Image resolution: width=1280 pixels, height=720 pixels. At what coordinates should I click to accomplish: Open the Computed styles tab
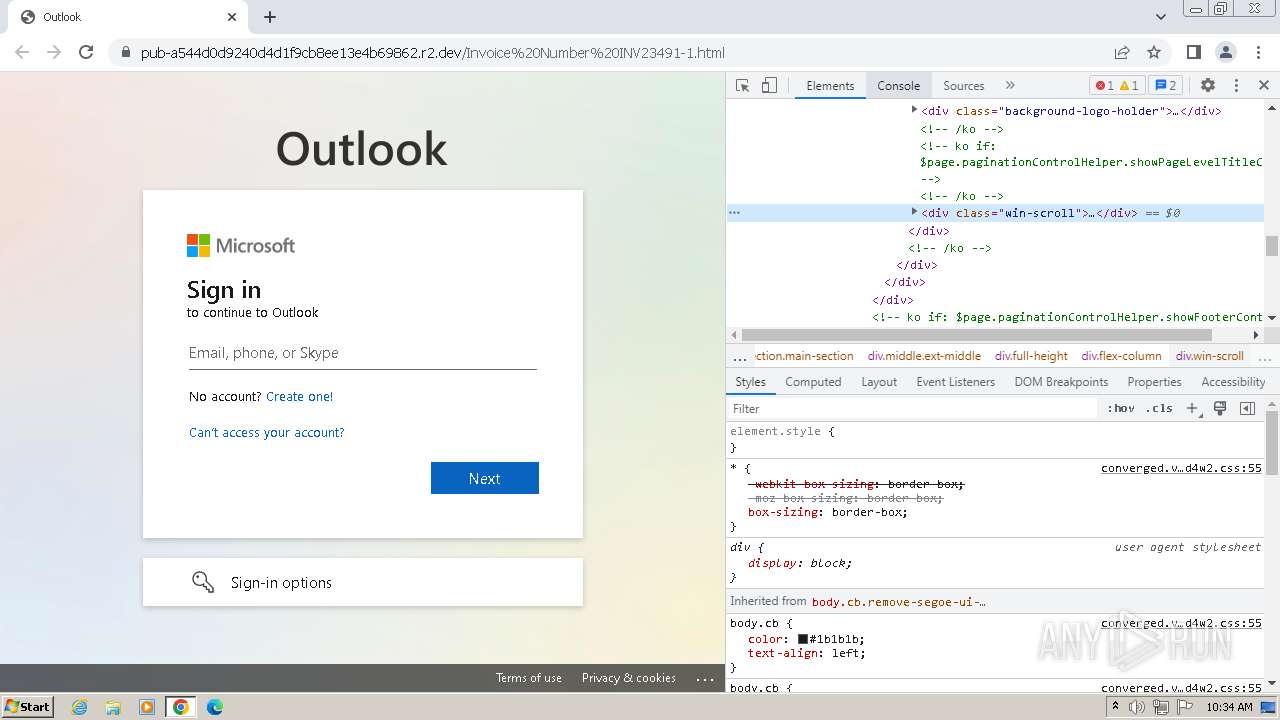coord(813,382)
